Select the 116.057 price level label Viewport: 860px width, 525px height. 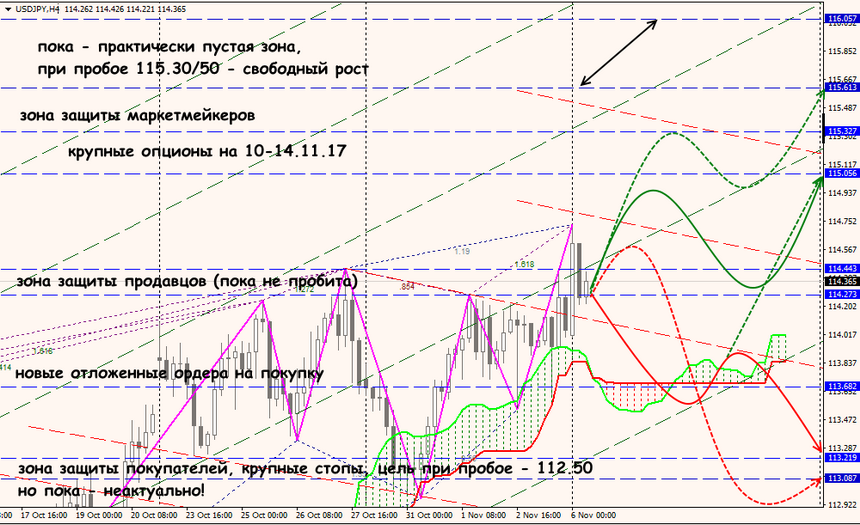[x=842, y=19]
